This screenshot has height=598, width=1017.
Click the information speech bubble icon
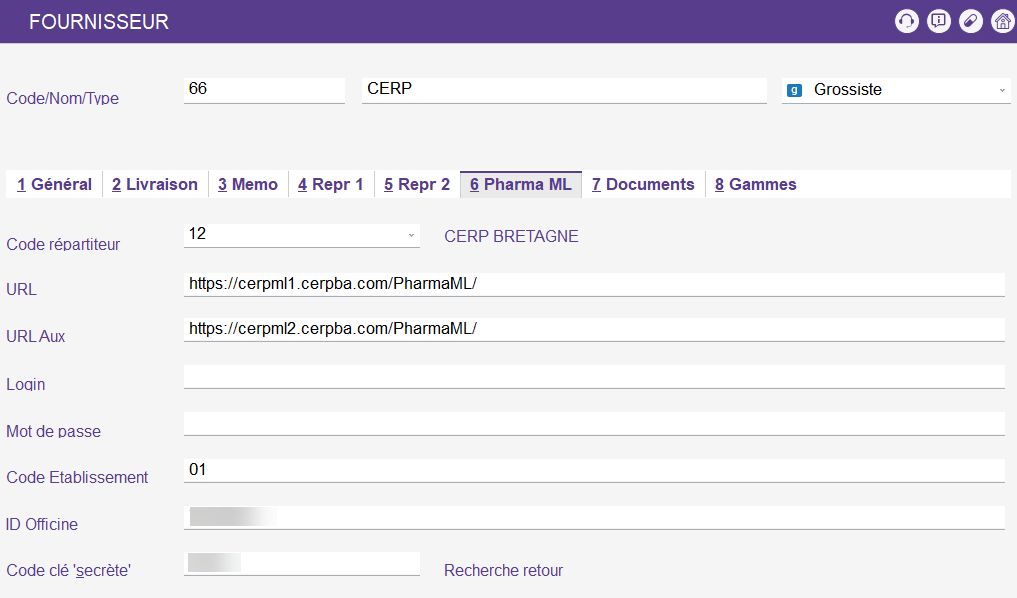tap(939, 21)
